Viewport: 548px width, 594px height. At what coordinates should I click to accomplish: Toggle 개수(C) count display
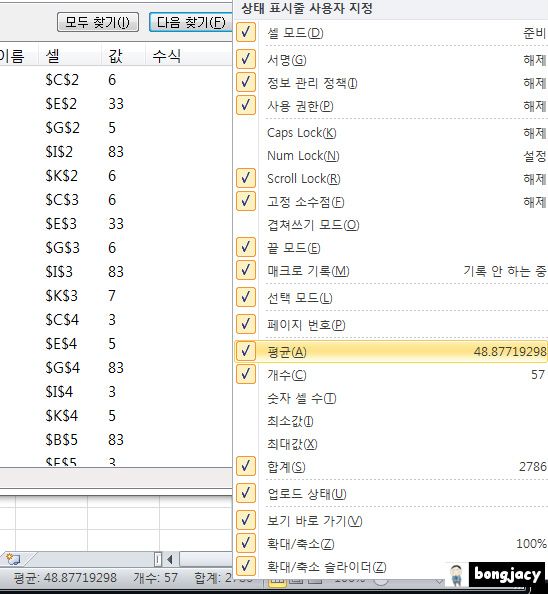click(x=391, y=375)
